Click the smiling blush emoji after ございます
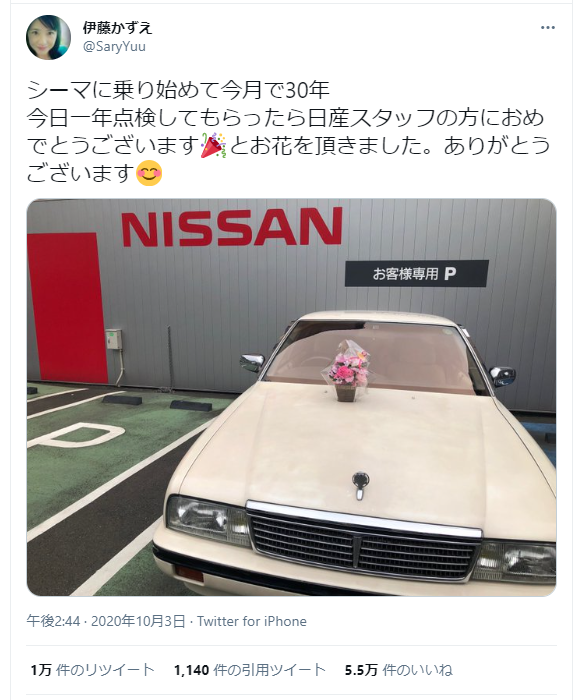The width and height of the screenshot is (580, 700). (x=149, y=173)
